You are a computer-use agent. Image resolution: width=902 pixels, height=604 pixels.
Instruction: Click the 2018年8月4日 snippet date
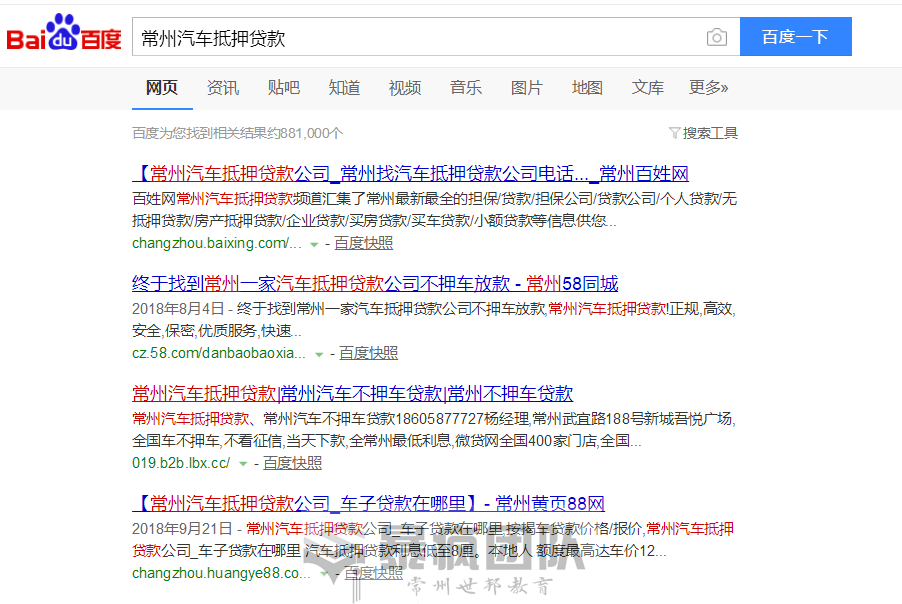pyautogui.click(x=178, y=309)
